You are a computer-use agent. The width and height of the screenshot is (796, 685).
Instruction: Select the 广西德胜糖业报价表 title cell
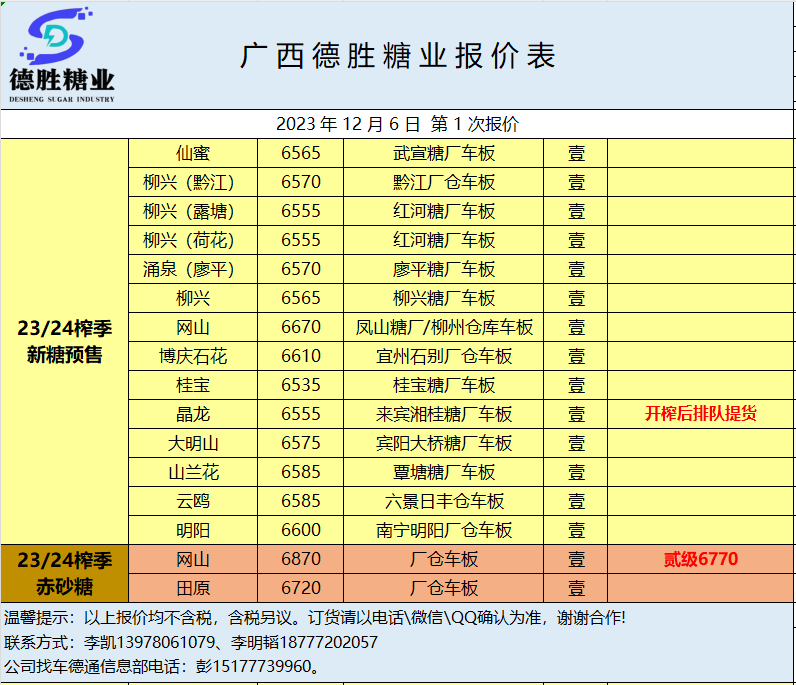pos(397,56)
